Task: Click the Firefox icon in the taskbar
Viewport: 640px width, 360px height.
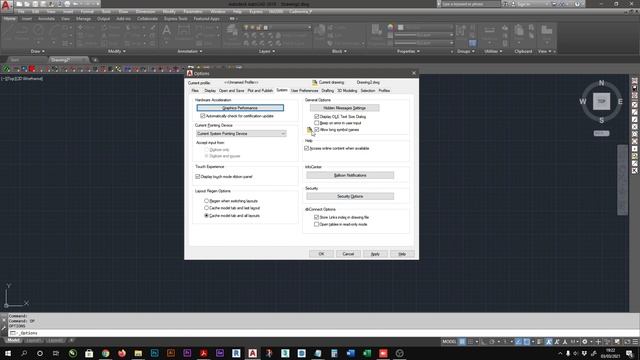Action: 122,353
